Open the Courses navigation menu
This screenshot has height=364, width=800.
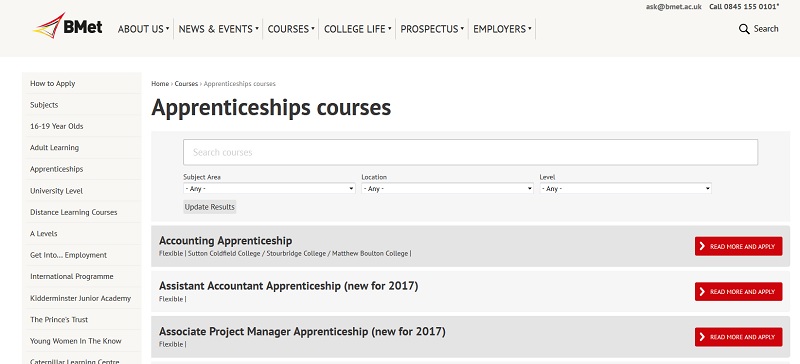291,29
